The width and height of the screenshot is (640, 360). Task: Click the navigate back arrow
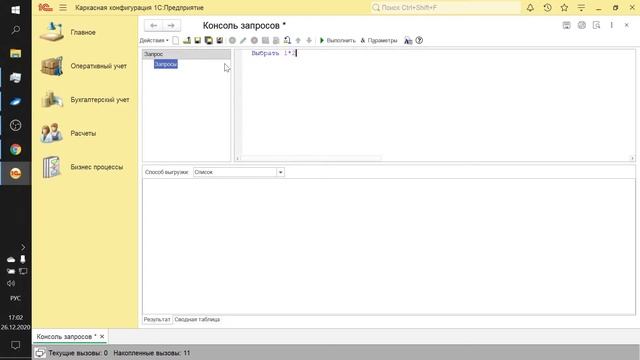(x=153, y=25)
